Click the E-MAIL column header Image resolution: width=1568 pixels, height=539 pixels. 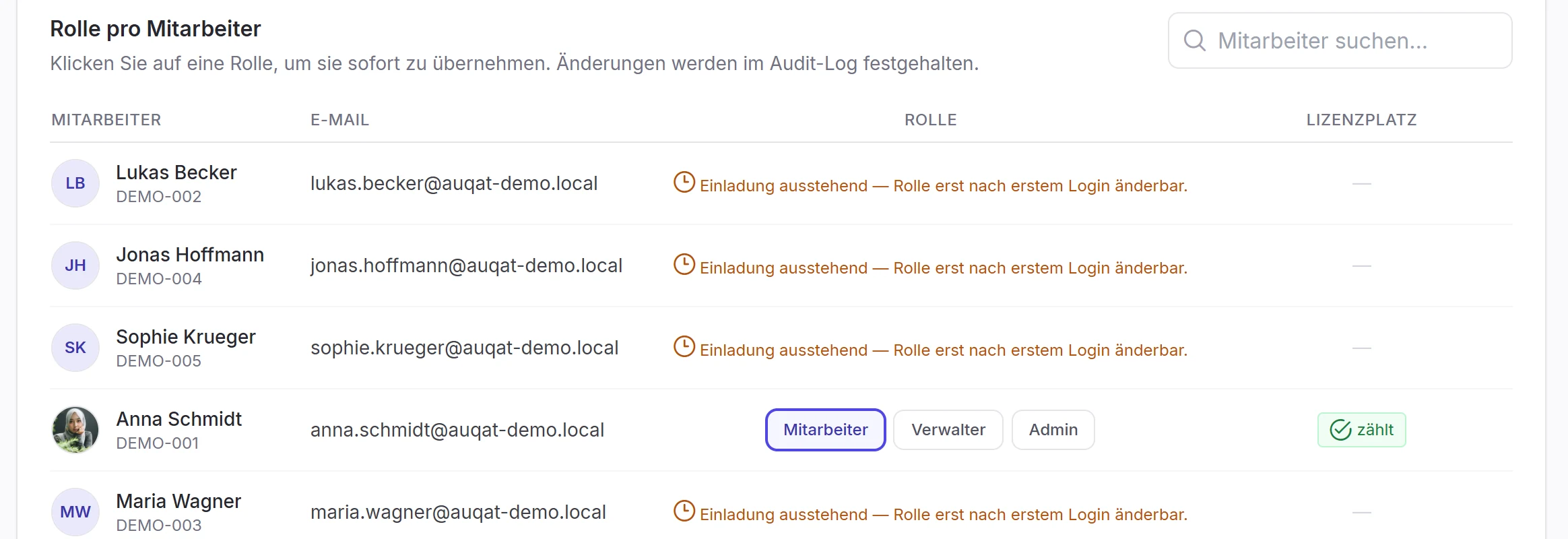(x=339, y=120)
